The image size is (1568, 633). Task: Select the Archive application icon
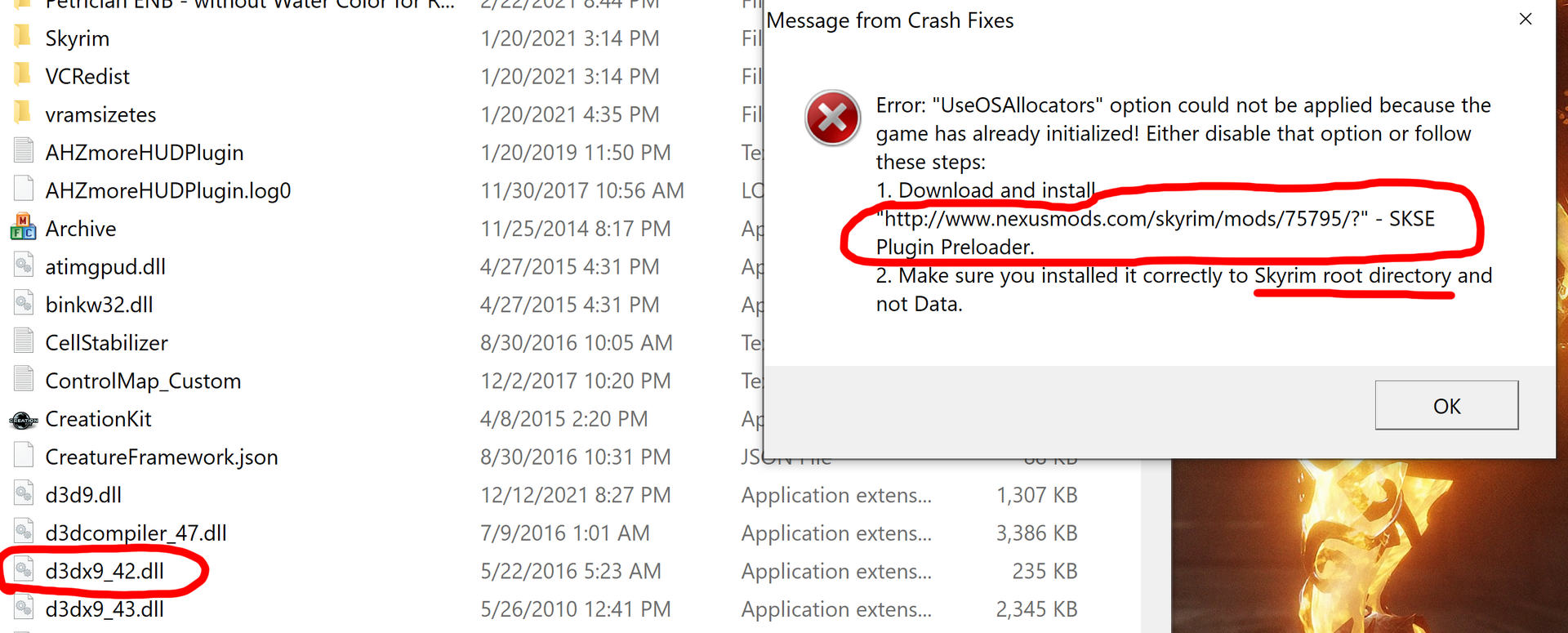click(x=23, y=227)
